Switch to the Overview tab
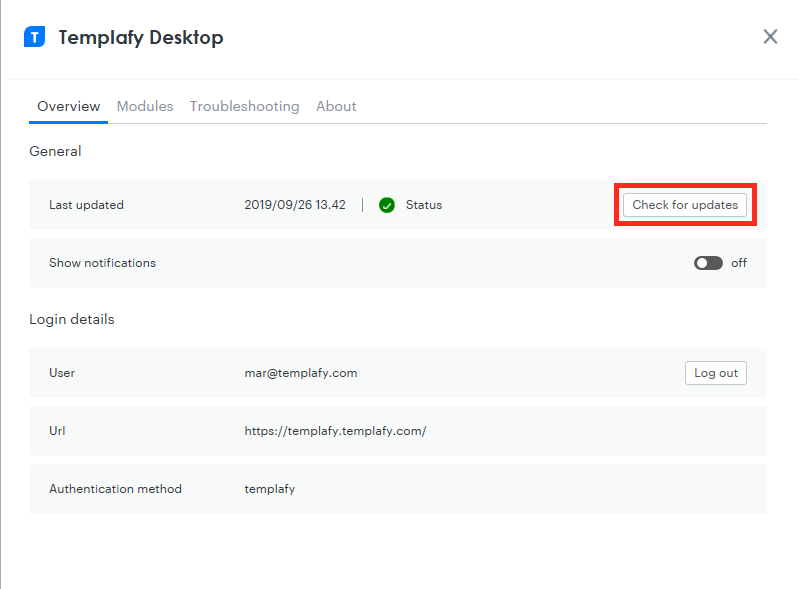Viewport: 799px width, 589px height. pyautogui.click(x=69, y=106)
